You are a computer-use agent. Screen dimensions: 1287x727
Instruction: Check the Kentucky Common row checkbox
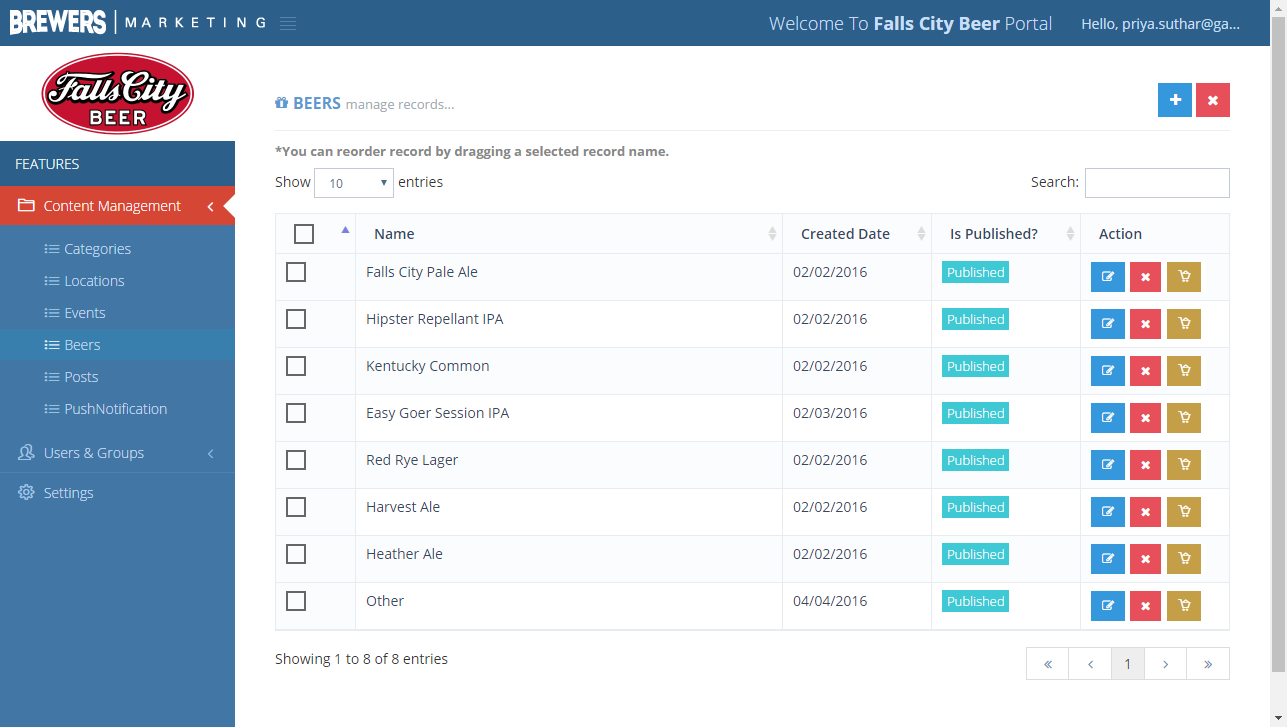pyautogui.click(x=296, y=366)
